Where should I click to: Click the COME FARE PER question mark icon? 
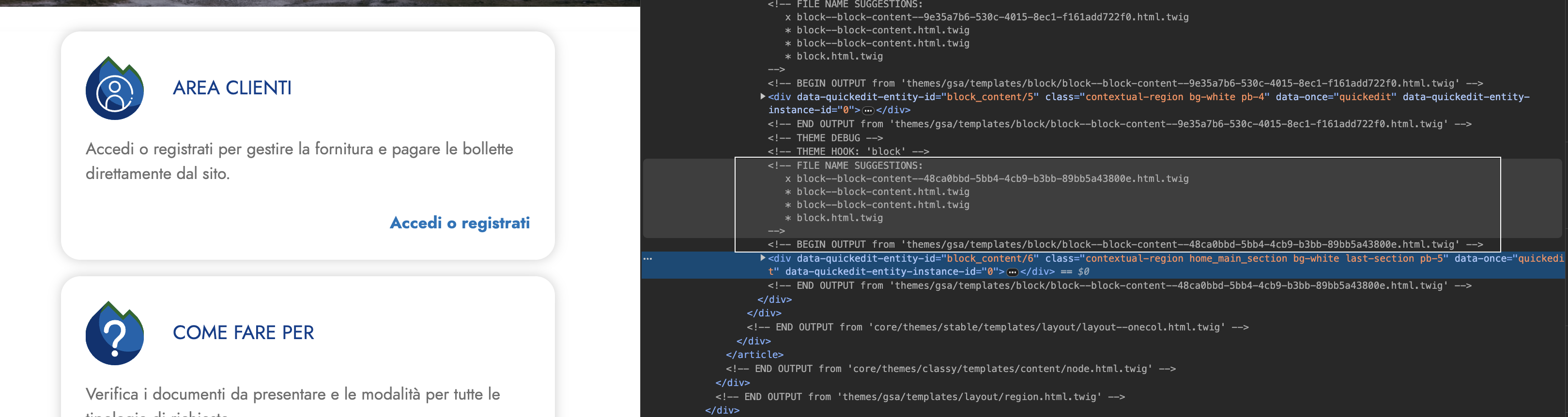pos(114,333)
